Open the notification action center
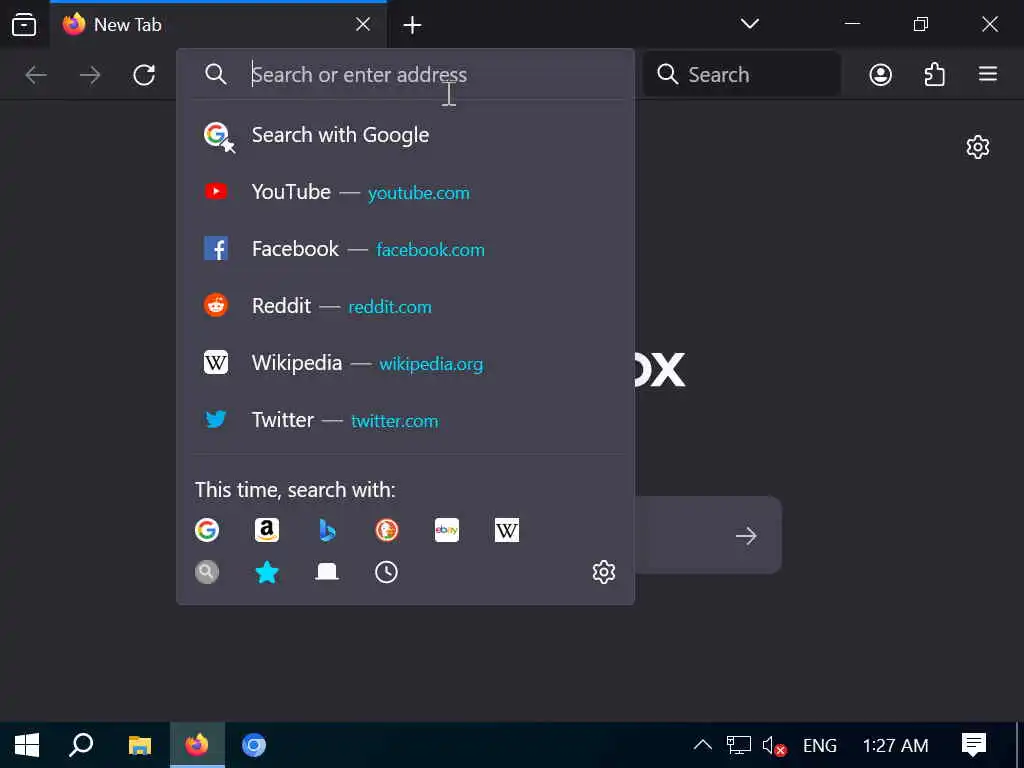The width and height of the screenshot is (1024, 768). pyautogui.click(x=973, y=744)
